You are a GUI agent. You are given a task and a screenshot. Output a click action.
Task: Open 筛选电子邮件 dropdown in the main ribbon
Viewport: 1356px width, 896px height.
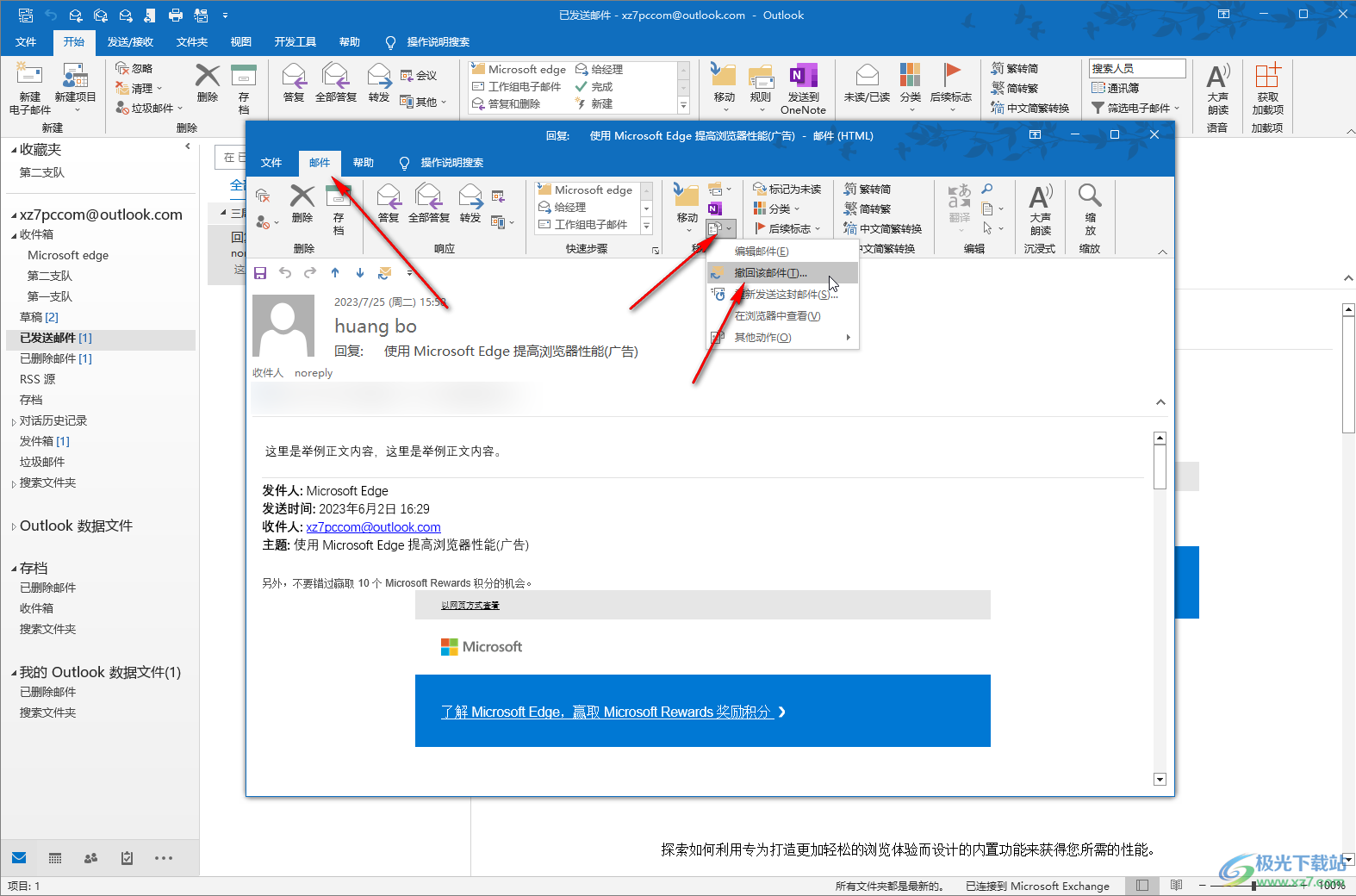coord(1135,108)
